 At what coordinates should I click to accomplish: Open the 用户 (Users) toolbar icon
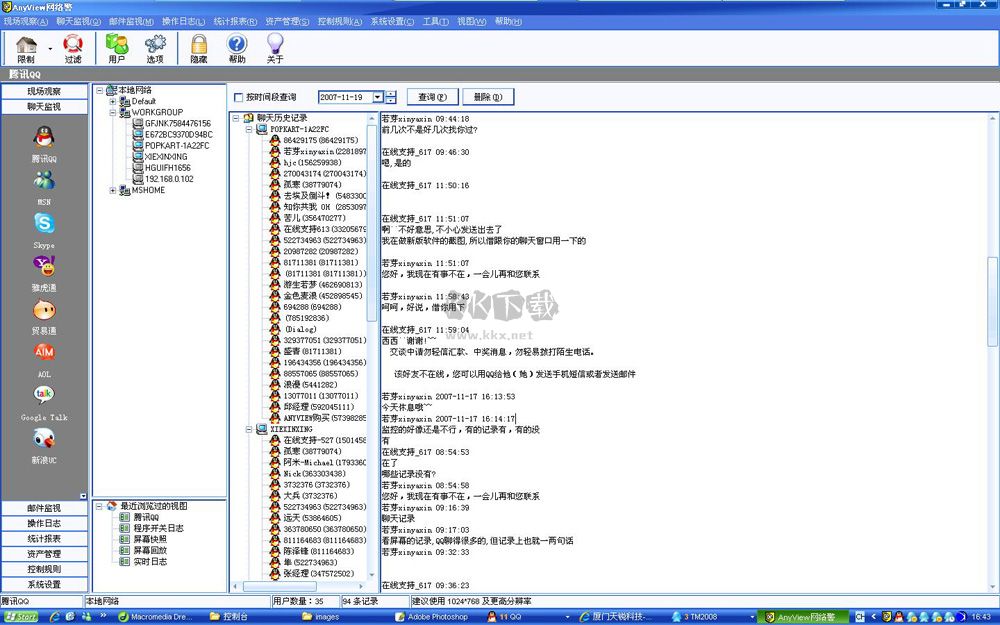pyautogui.click(x=117, y=48)
